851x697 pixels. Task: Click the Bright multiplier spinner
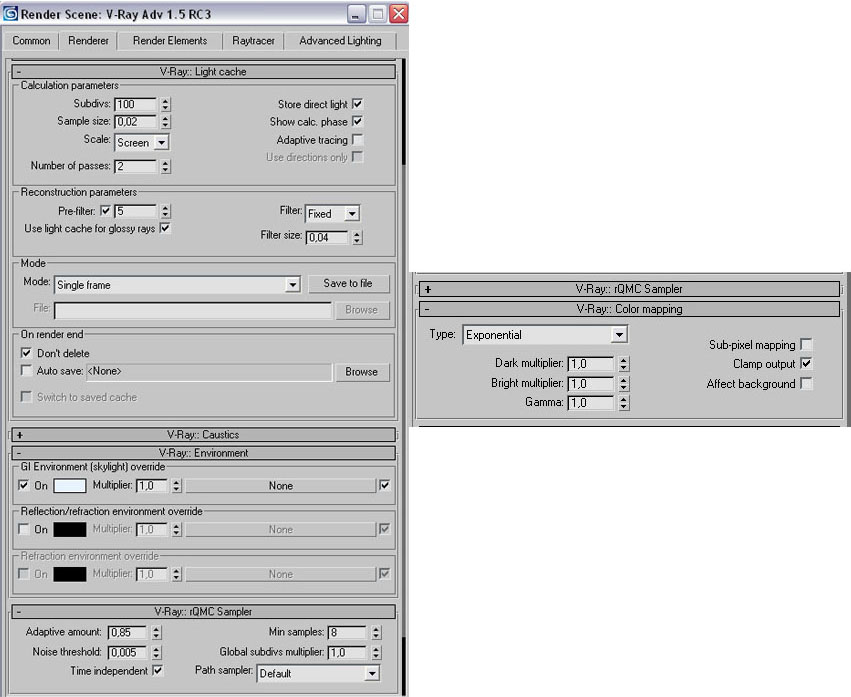pyautogui.click(x=624, y=384)
